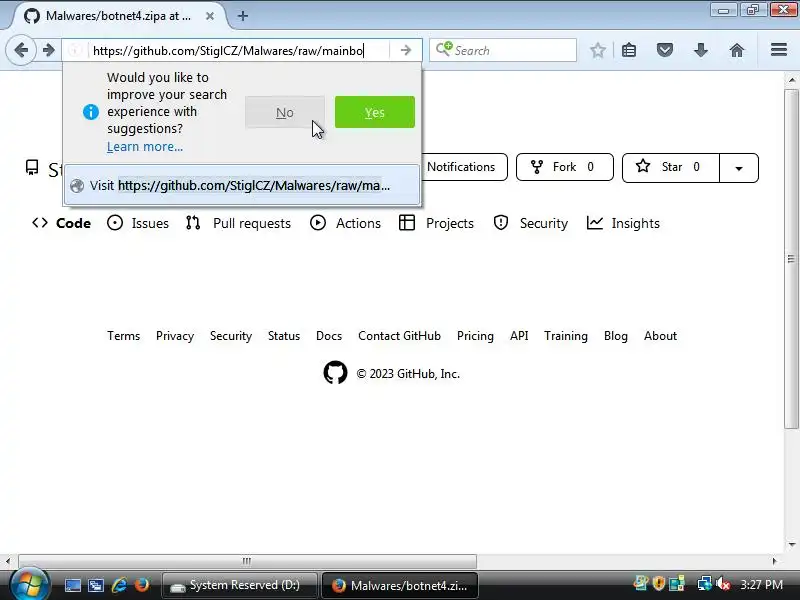800x600 pixels.
Task: Open the Security repository tab
Action: point(531,223)
